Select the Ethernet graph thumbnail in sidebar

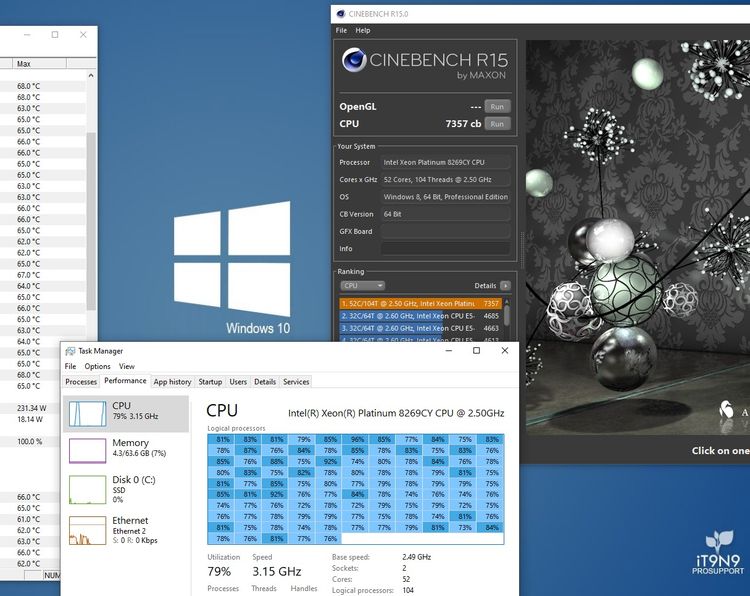coord(88,530)
